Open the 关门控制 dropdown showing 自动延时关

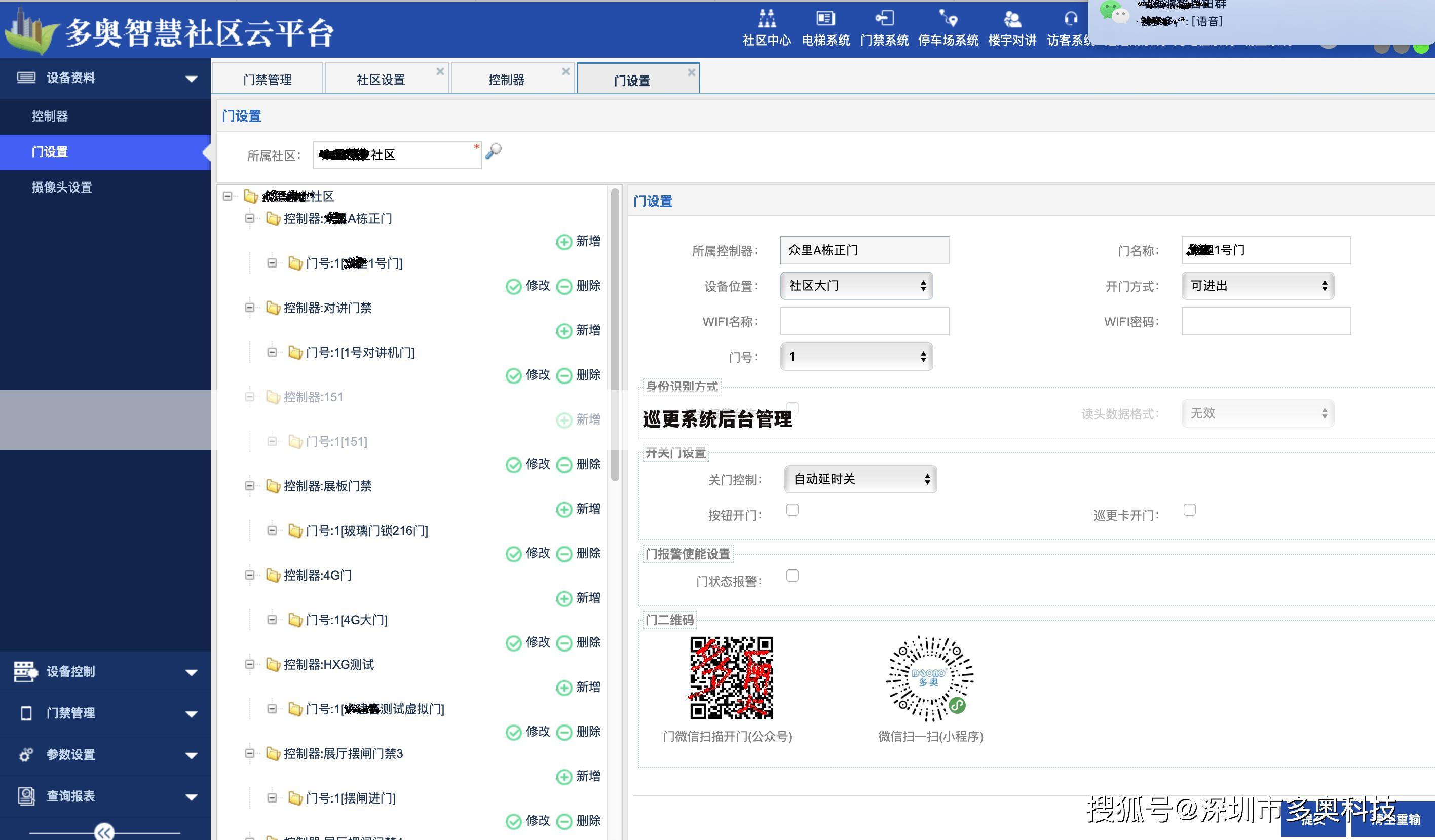(860, 479)
